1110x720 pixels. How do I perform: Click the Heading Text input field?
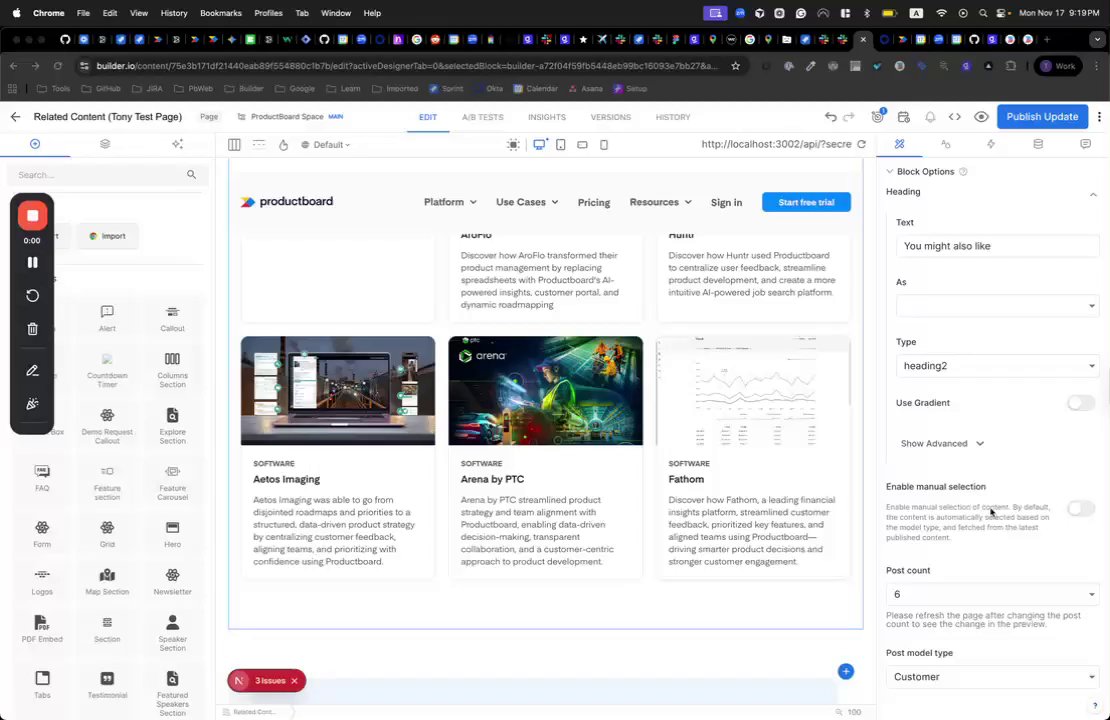click(x=997, y=246)
